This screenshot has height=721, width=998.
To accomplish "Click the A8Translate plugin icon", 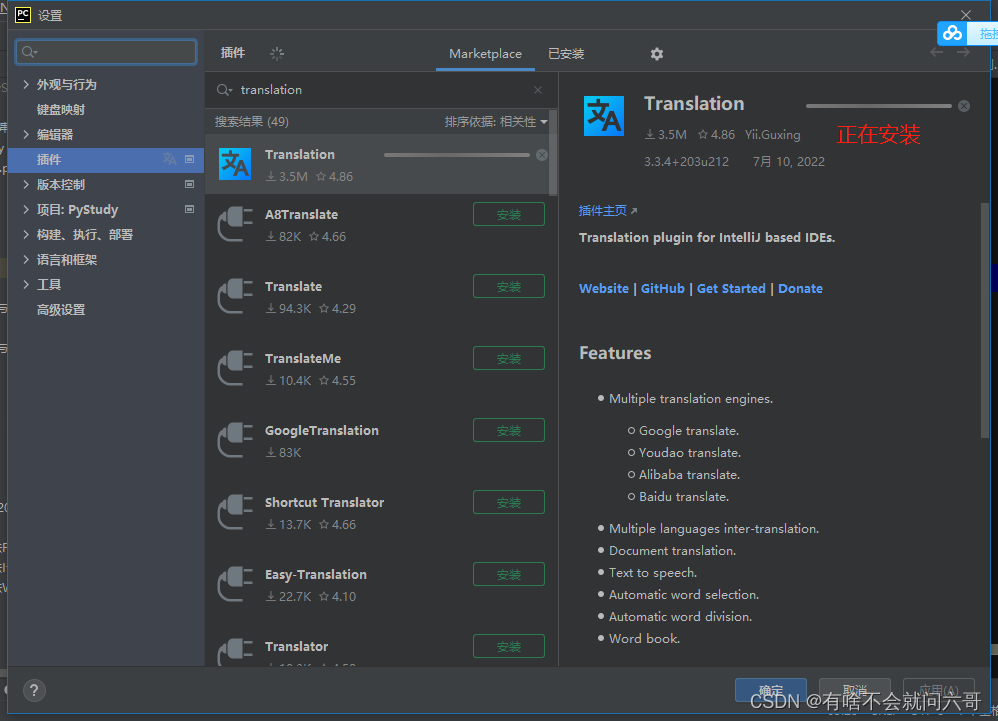I will click(x=235, y=224).
